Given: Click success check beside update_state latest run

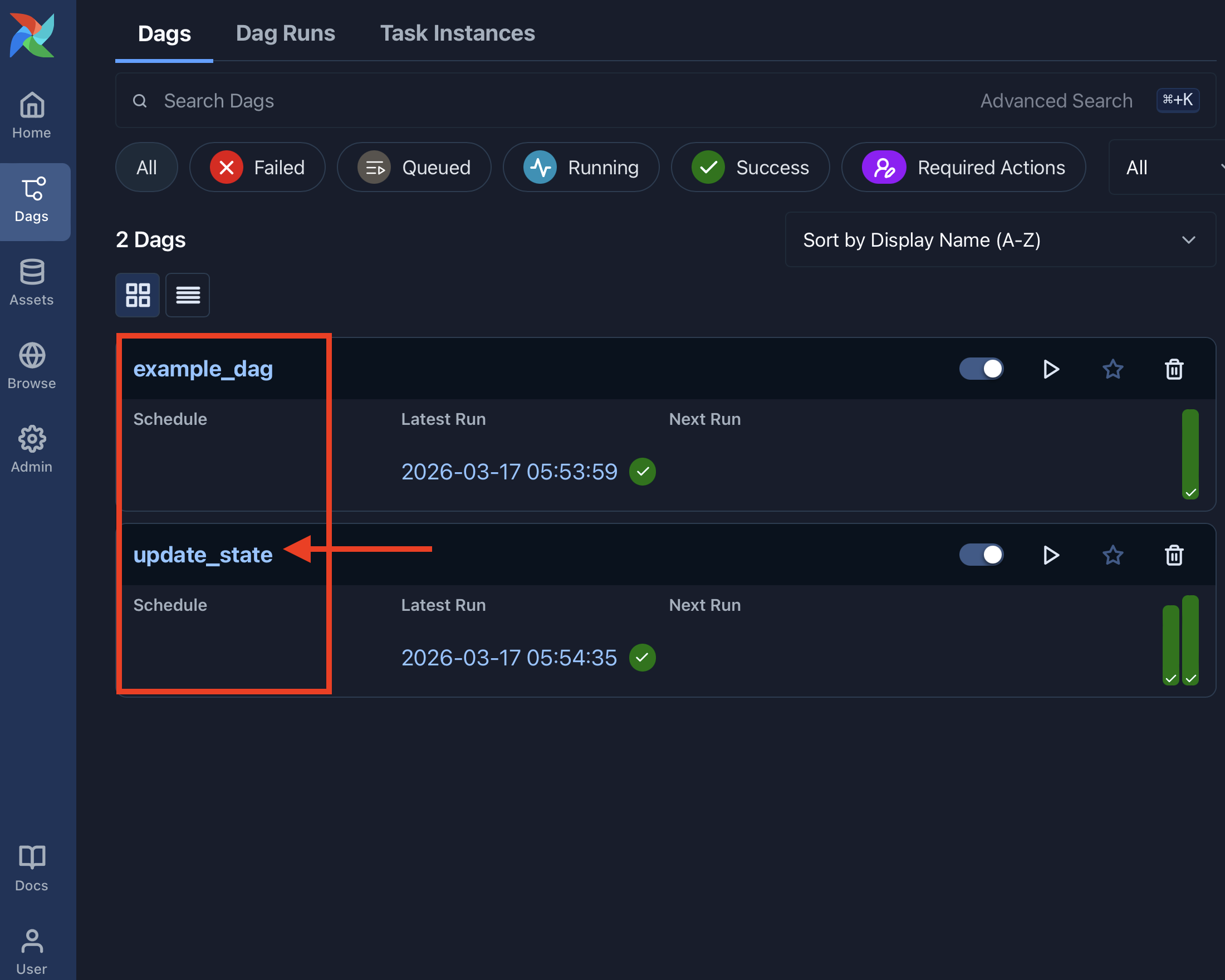Looking at the screenshot, I should (x=643, y=657).
